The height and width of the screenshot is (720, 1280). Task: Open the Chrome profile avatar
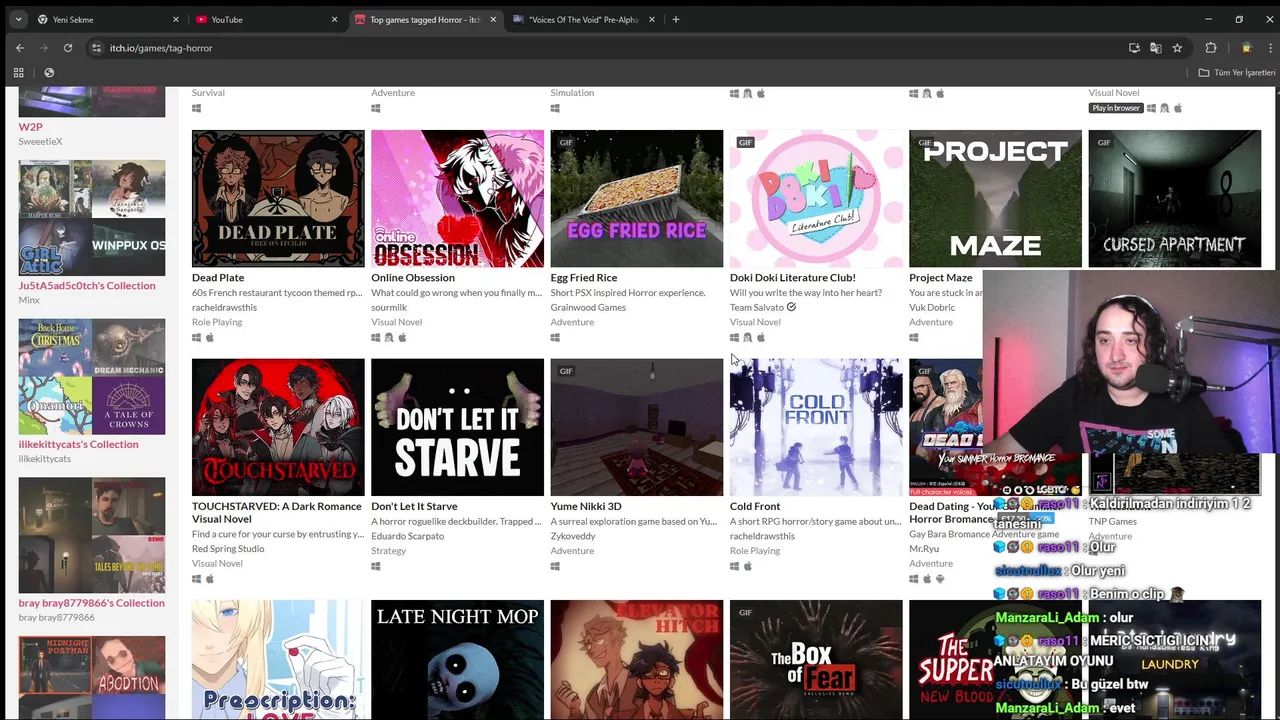[1246, 48]
